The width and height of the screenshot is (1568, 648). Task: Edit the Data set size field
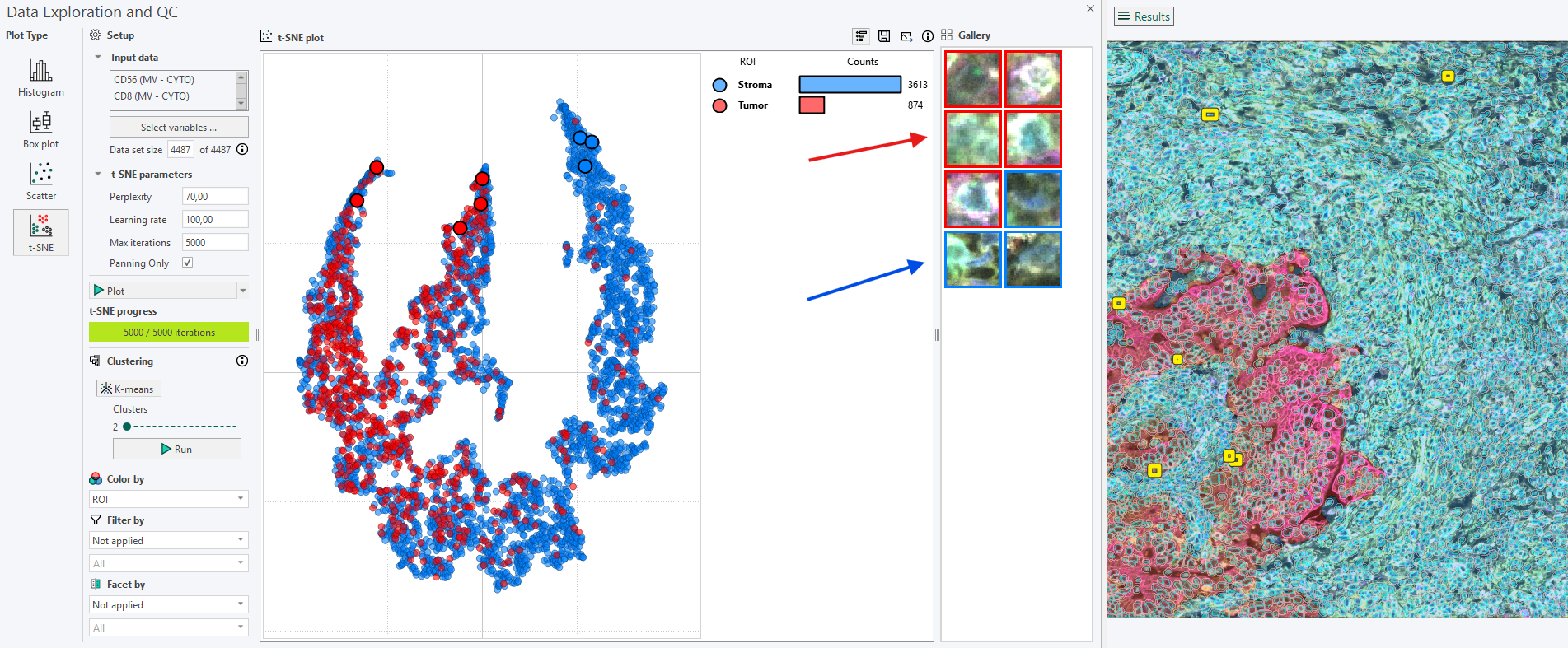tap(180, 149)
